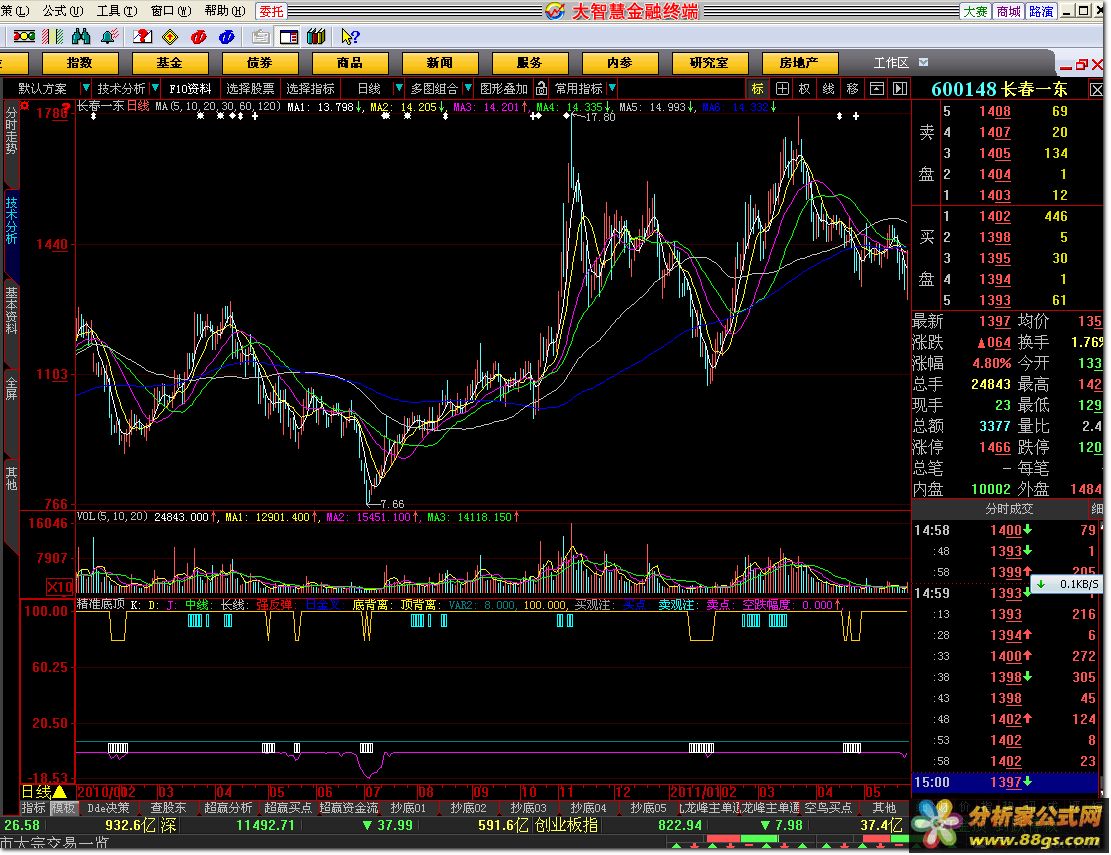The width and height of the screenshot is (1111, 855).
Task: Select the 研究室 yellow tab
Action: (x=709, y=63)
